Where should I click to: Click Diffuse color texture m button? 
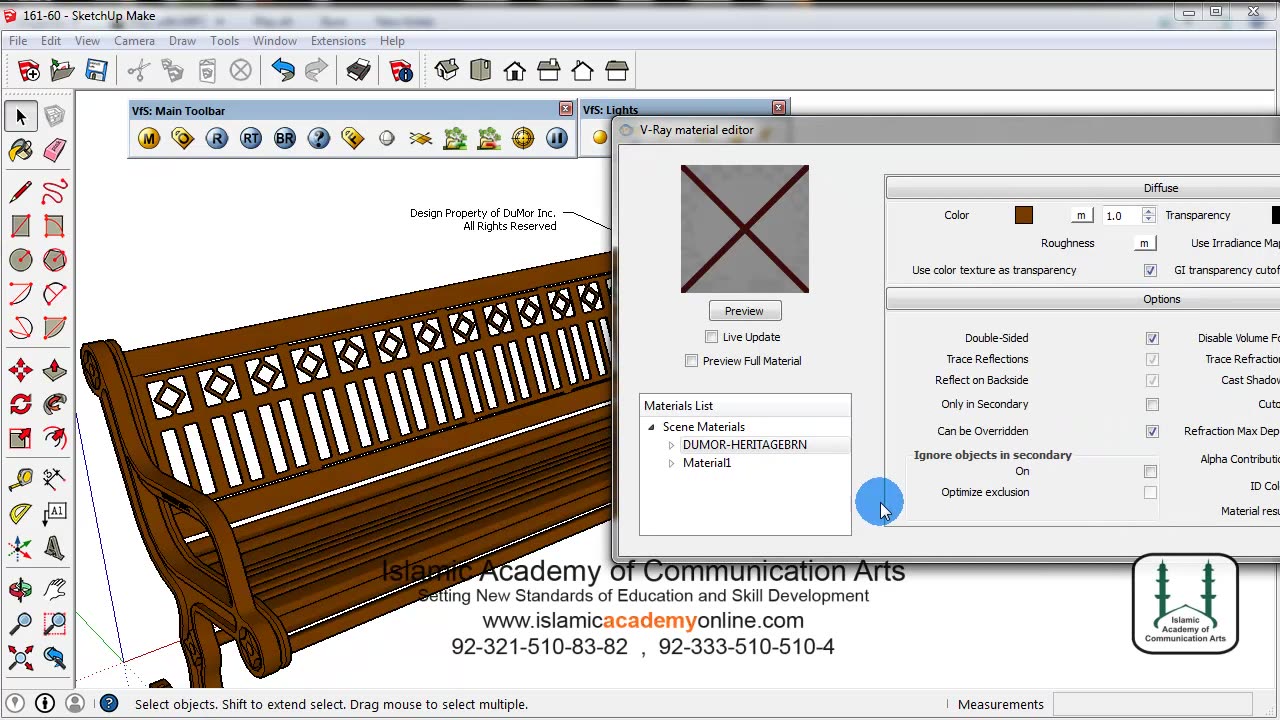[x=1081, y=215]
